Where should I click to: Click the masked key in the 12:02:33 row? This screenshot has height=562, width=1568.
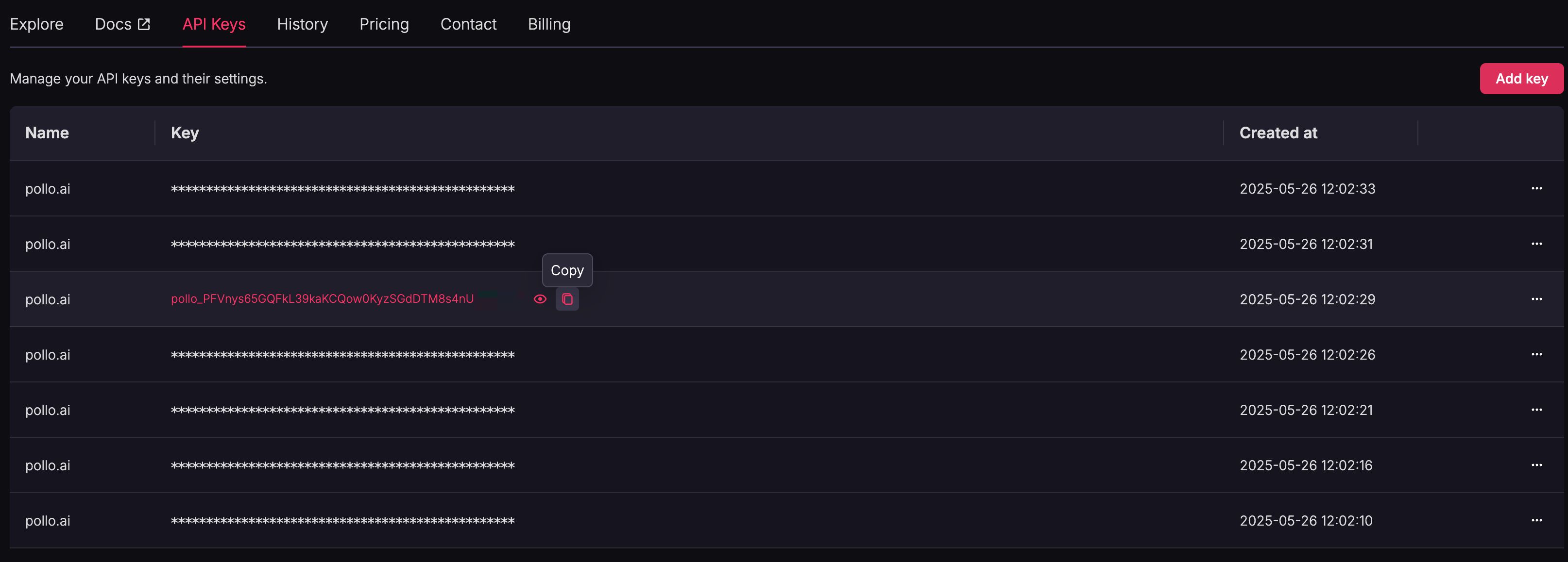pos(342,189)
